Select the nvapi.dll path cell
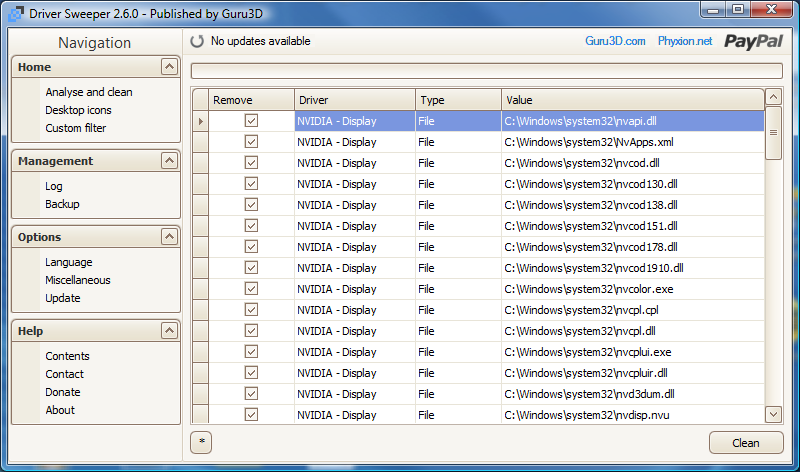 click(x=633, y=121)
